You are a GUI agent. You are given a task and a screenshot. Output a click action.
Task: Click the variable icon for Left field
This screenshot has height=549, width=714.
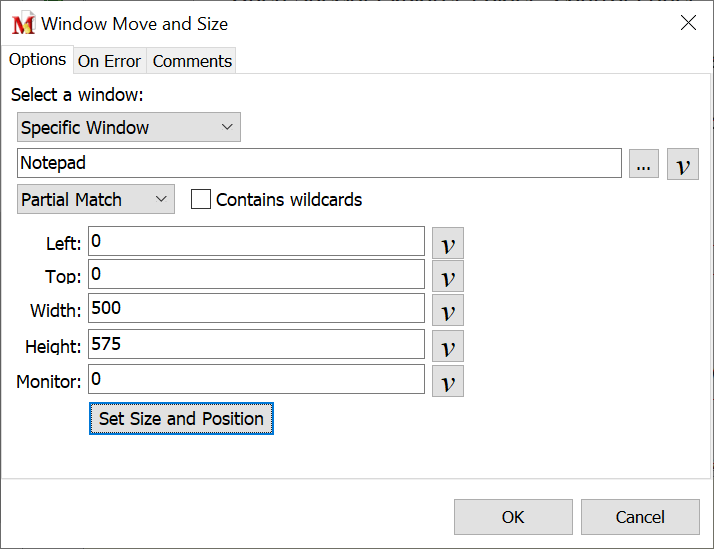point(448,243)
